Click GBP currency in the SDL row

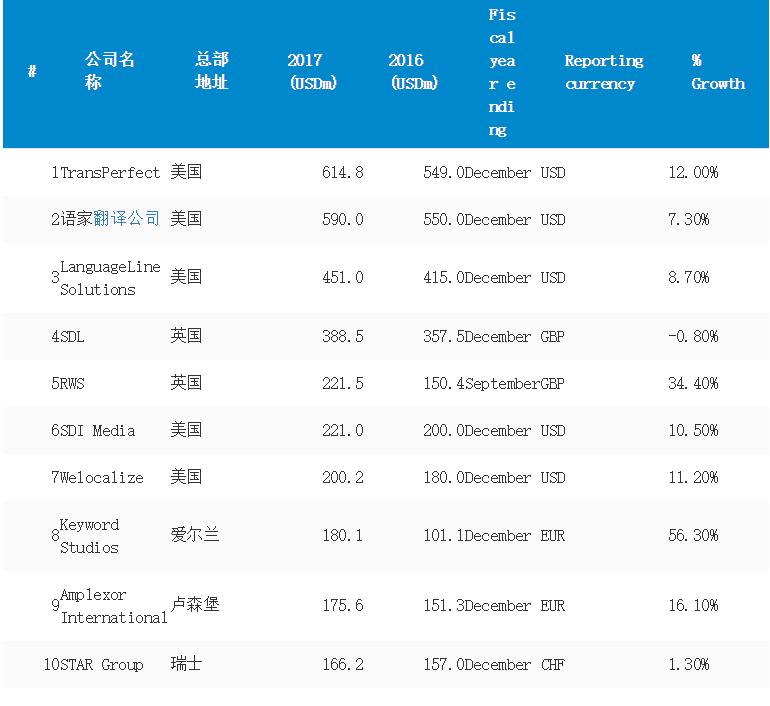pos(552,337)
